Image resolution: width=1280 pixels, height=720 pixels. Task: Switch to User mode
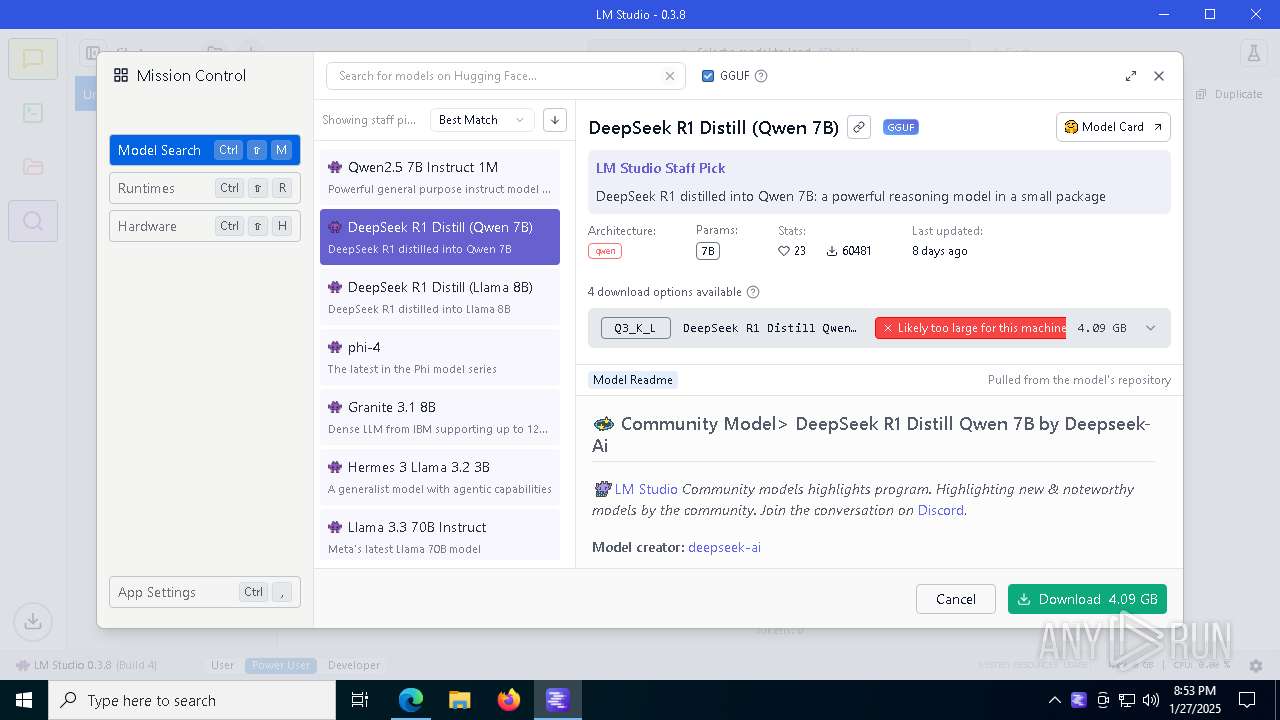(222, 665)
